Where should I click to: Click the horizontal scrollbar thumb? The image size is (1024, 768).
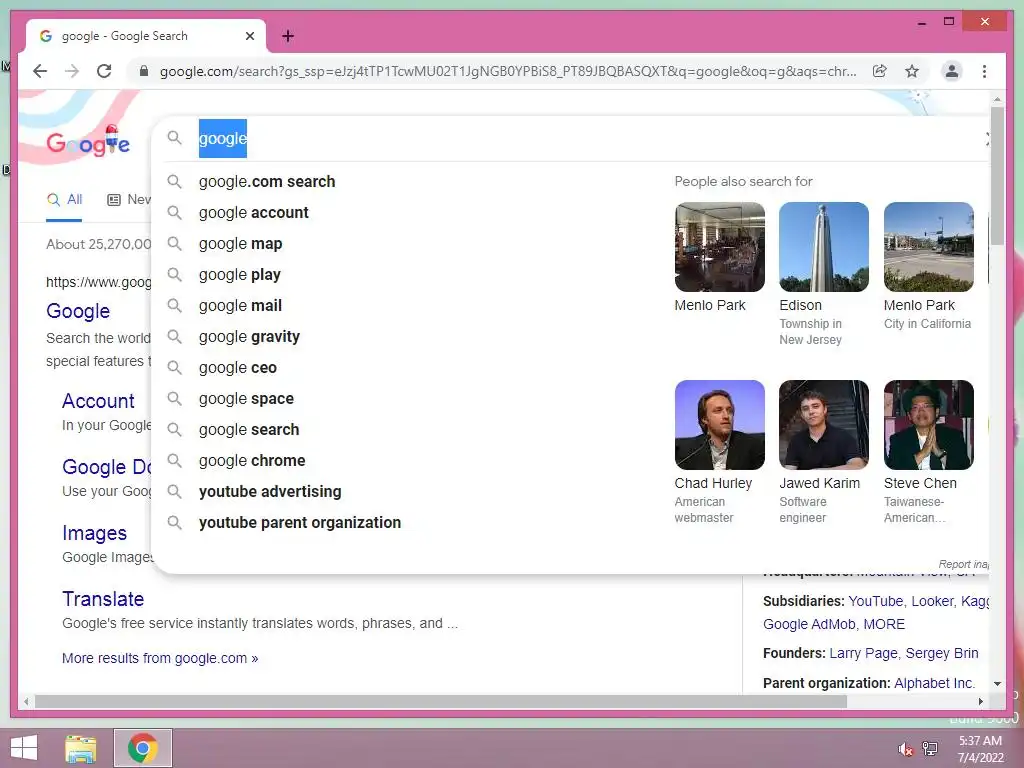point(441,701)
